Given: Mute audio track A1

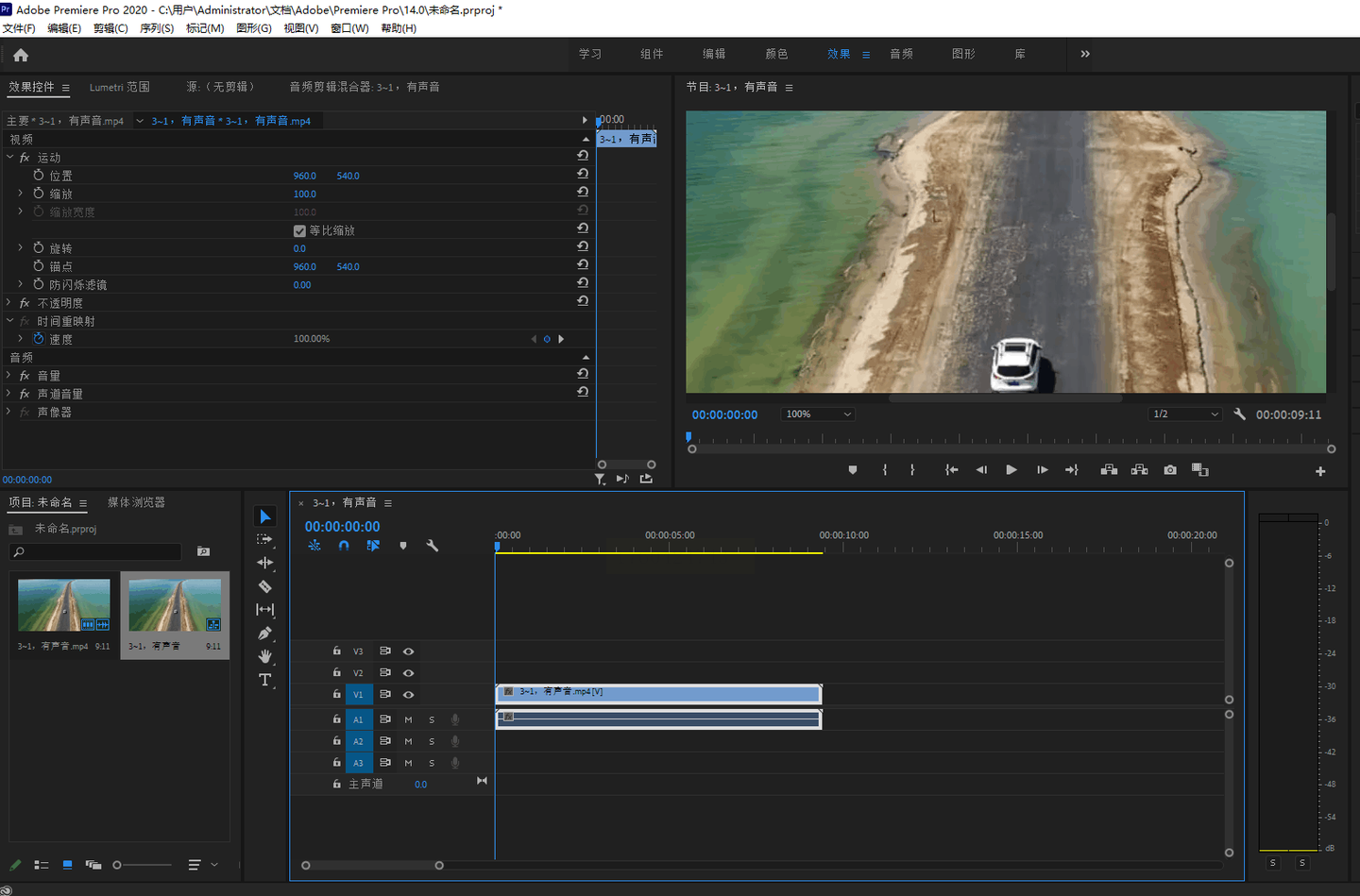Looking at the screenshot, I should [x=409, y=719].
